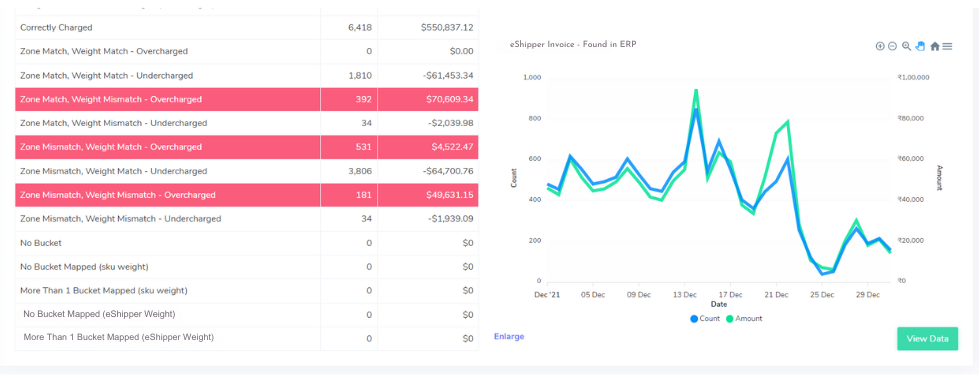Click the No Bucket row
This screenshot has width=979, height=380.
click(x=247, y=243)
